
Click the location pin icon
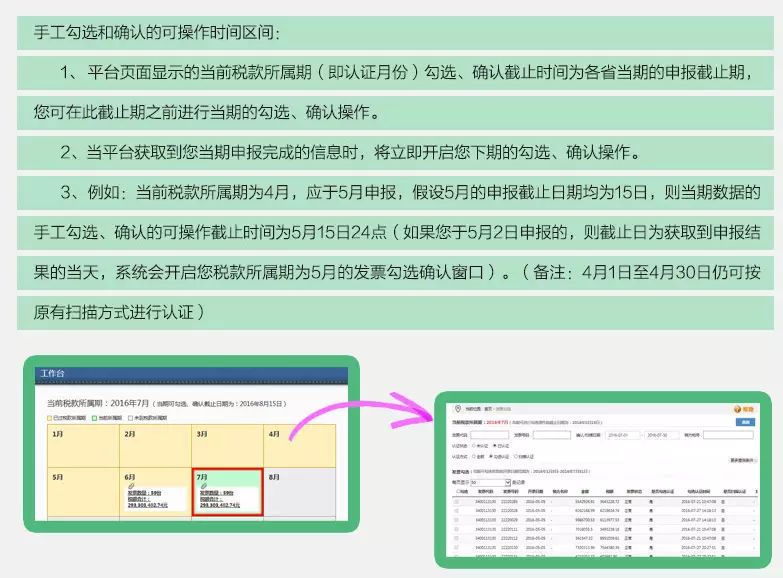pos(458,409)
